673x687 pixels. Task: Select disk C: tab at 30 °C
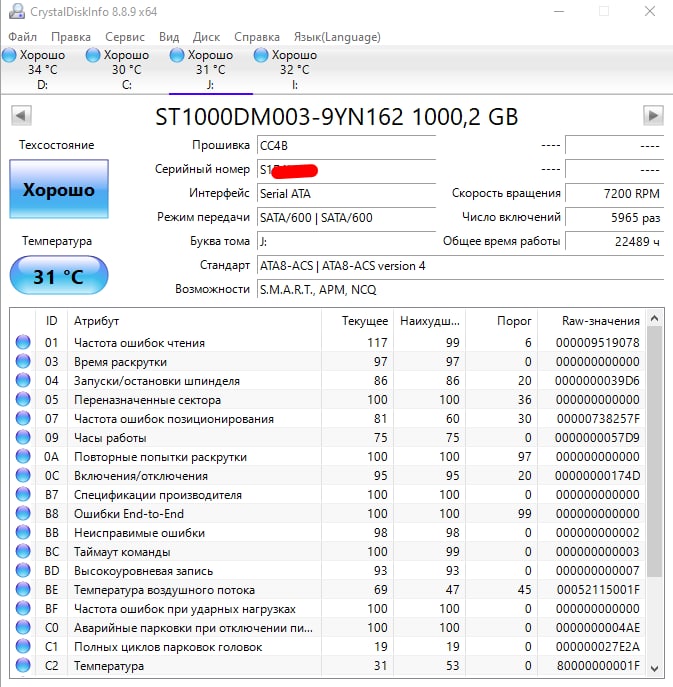click(x=127, y=69)
